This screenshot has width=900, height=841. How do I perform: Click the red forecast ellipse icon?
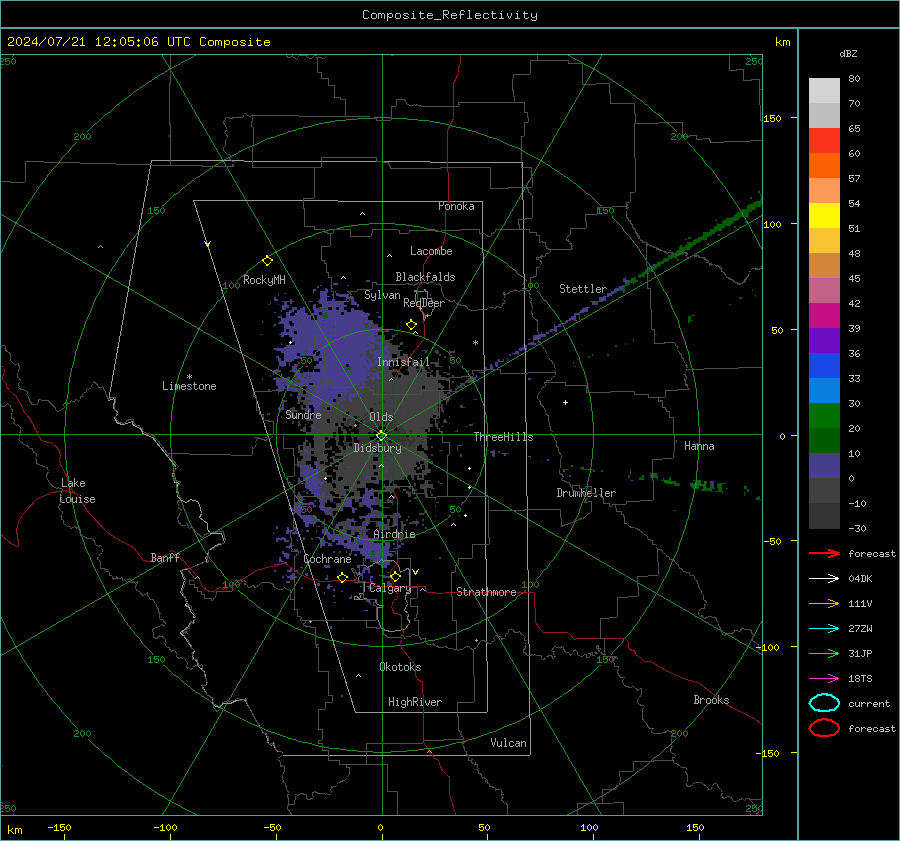click(x=824, y=728)
